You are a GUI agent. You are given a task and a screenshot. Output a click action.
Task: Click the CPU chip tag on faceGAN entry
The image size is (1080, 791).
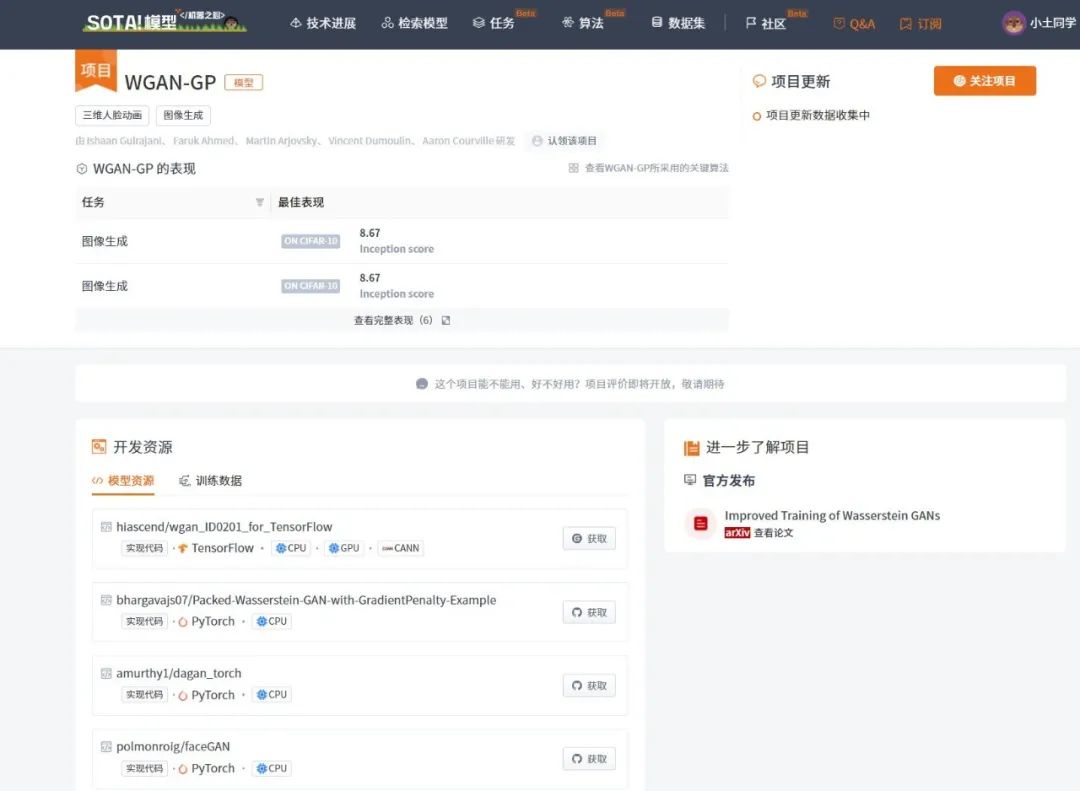point(271,768)
